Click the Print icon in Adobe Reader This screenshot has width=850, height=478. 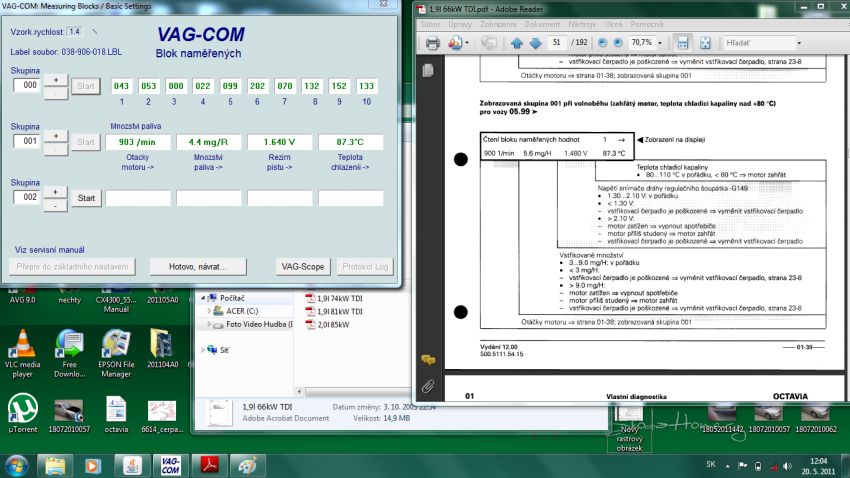[x=433, y=43]
